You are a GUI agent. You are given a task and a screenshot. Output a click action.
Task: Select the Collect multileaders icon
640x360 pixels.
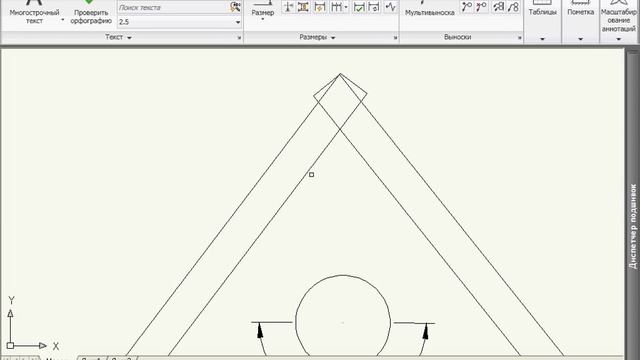point(513,7)
